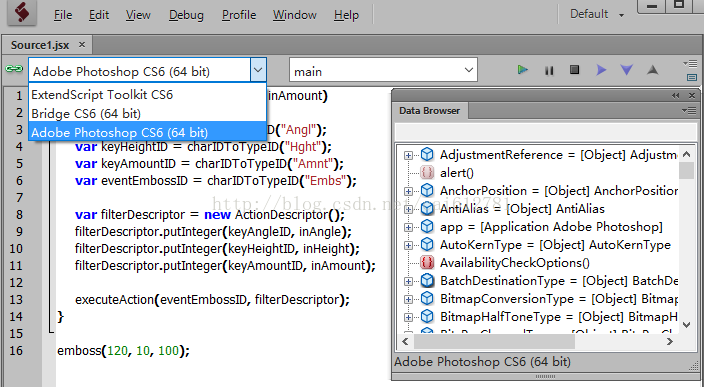Select Bridge CS6 (64 bit) option
This screenshot has height=387, width=704.
pos(147,114)
